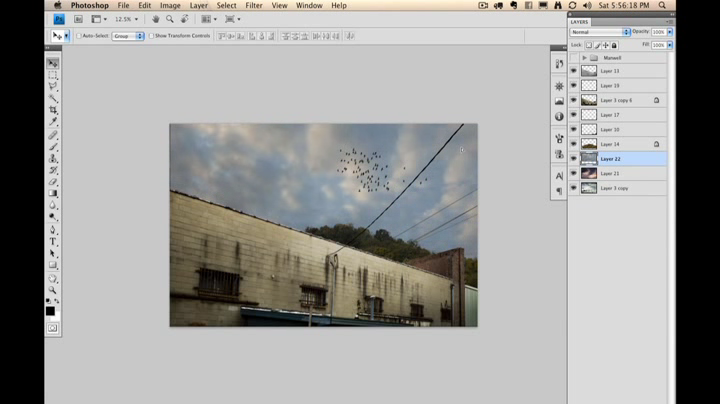Viewport: 720px width, 404px height.
Task: Click the Layers panel tab
Action: click(x=579, y=22)
